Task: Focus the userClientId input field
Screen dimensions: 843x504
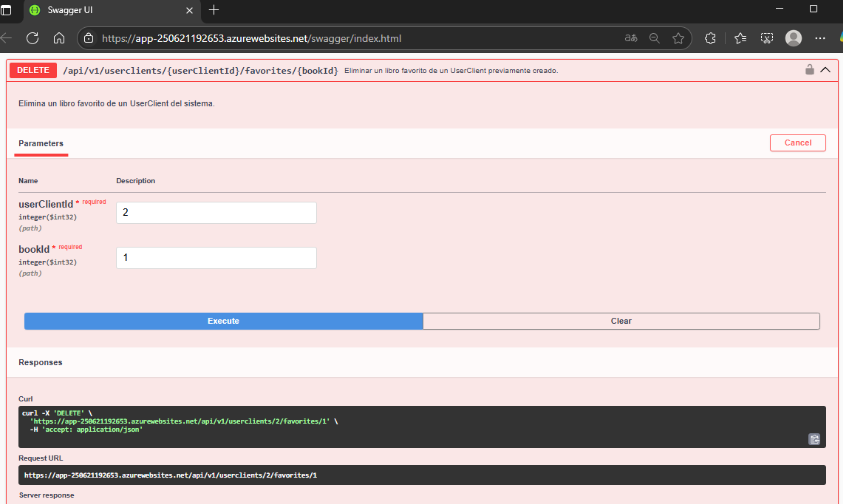Action: click(216, 212)
